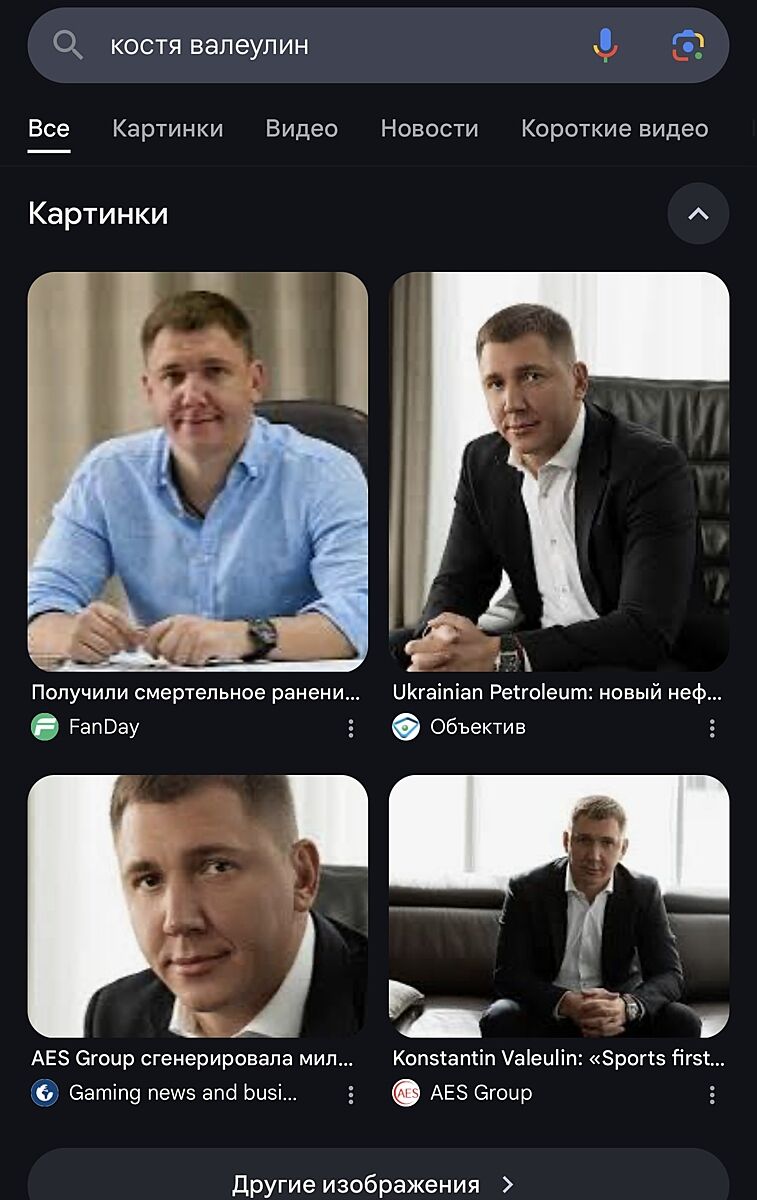This screenshot has width=757, height=1200.
Task: Open the Новости tab
Action: click(x=429, y=129)
